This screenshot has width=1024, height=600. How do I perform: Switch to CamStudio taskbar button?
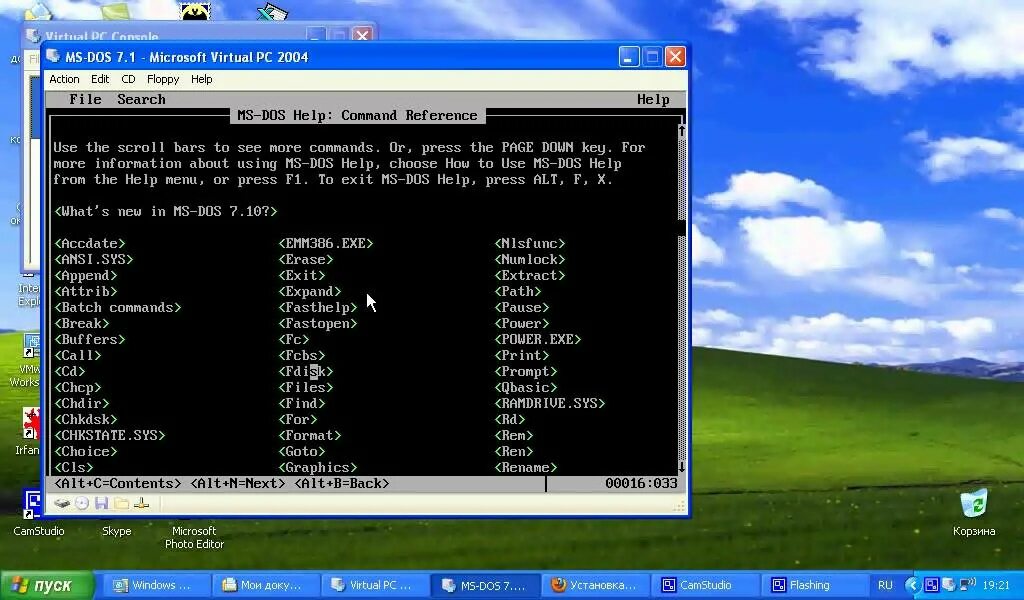703,585
